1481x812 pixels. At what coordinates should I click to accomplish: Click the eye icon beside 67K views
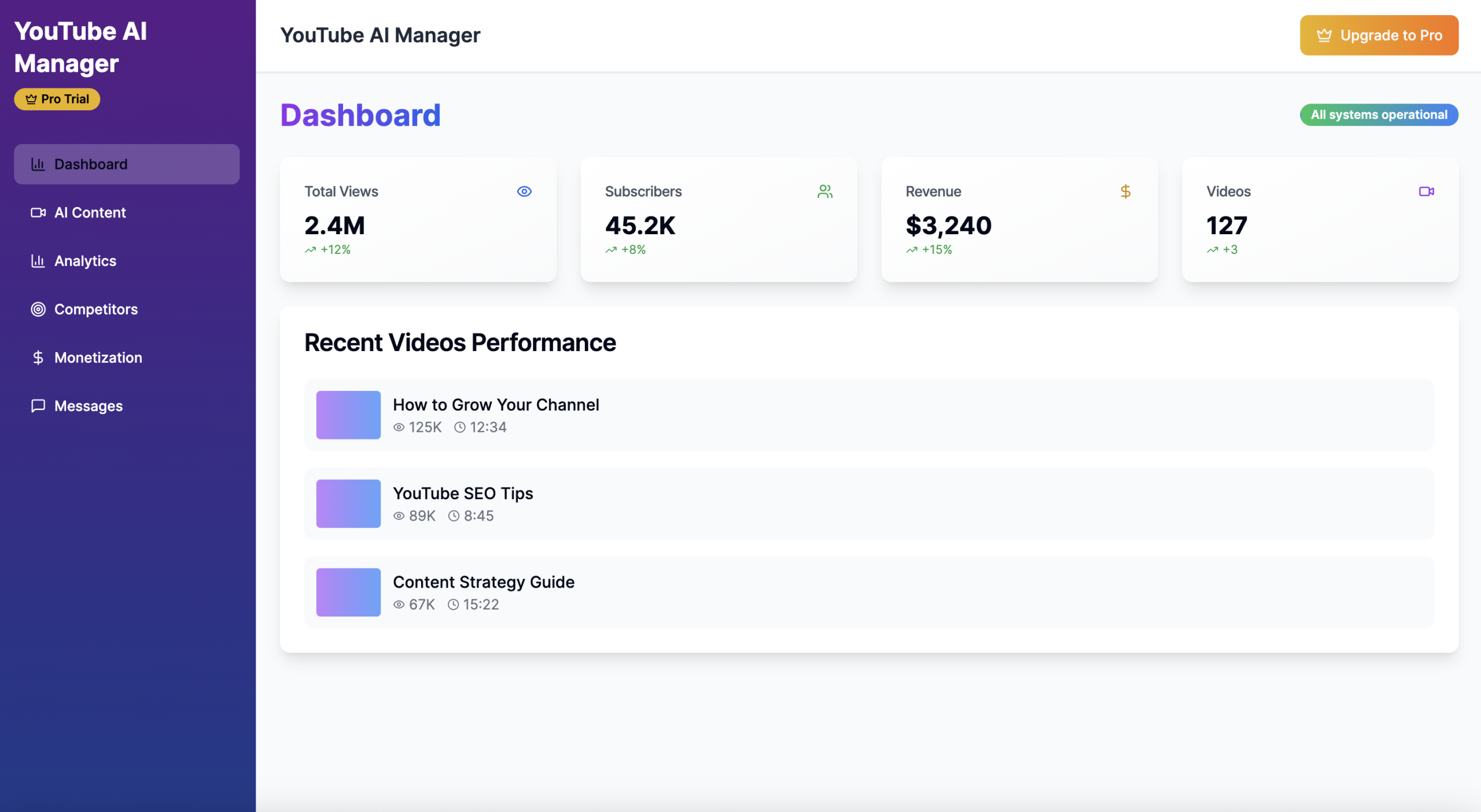click(x=399, y=604)
